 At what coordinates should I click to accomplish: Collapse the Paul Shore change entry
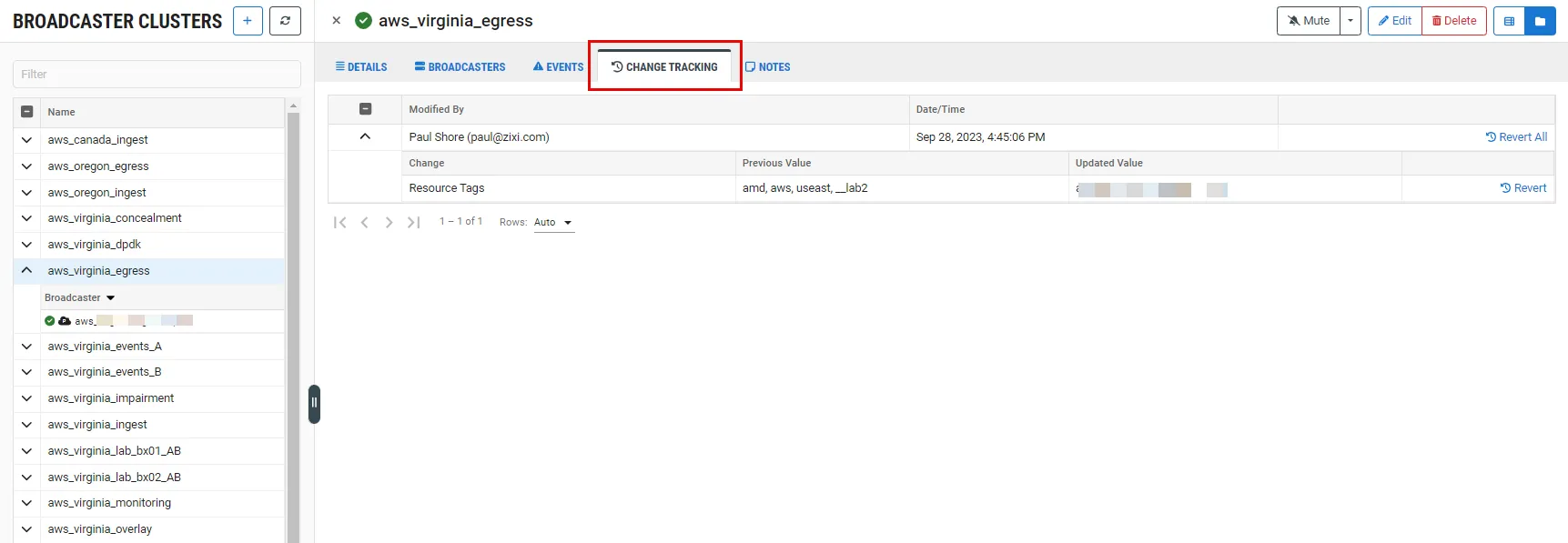coord(365,136)
